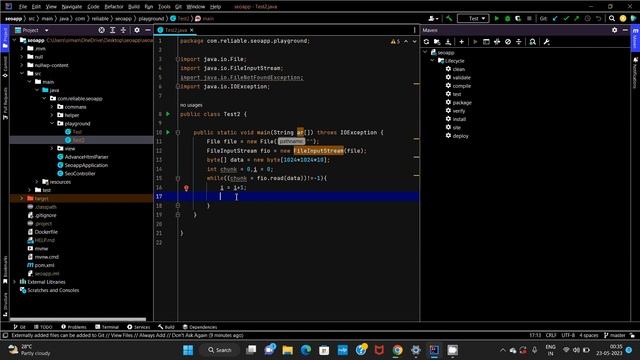Run the Test configuration with green play button
Image resolution: width=640 pixels, height=360 pixels.
pos(497,18)
